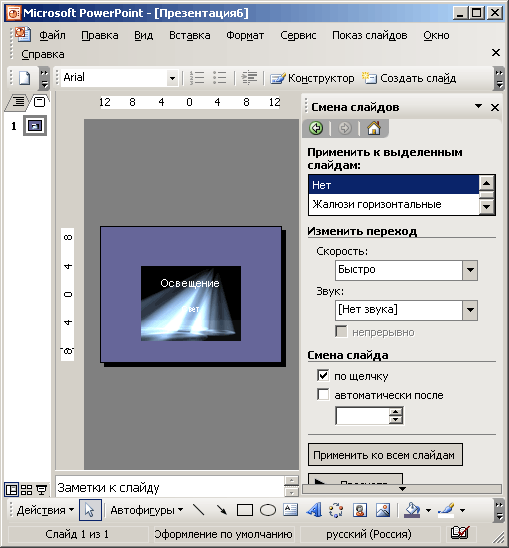509x548 pixels.
Task: Open the Формат menu
Action: coord(245,35)
